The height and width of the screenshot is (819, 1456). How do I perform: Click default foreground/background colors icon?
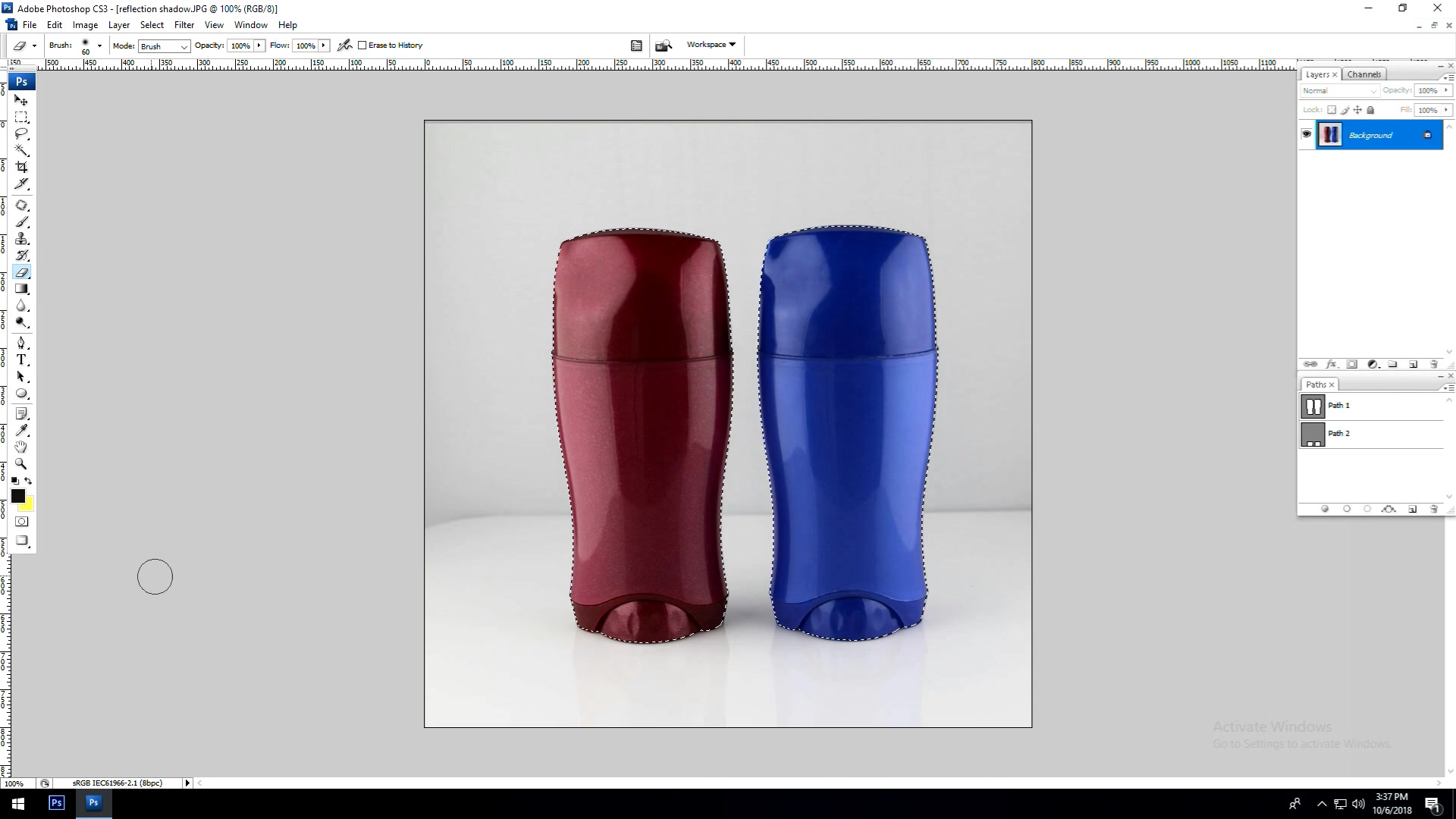coord(15,481)
